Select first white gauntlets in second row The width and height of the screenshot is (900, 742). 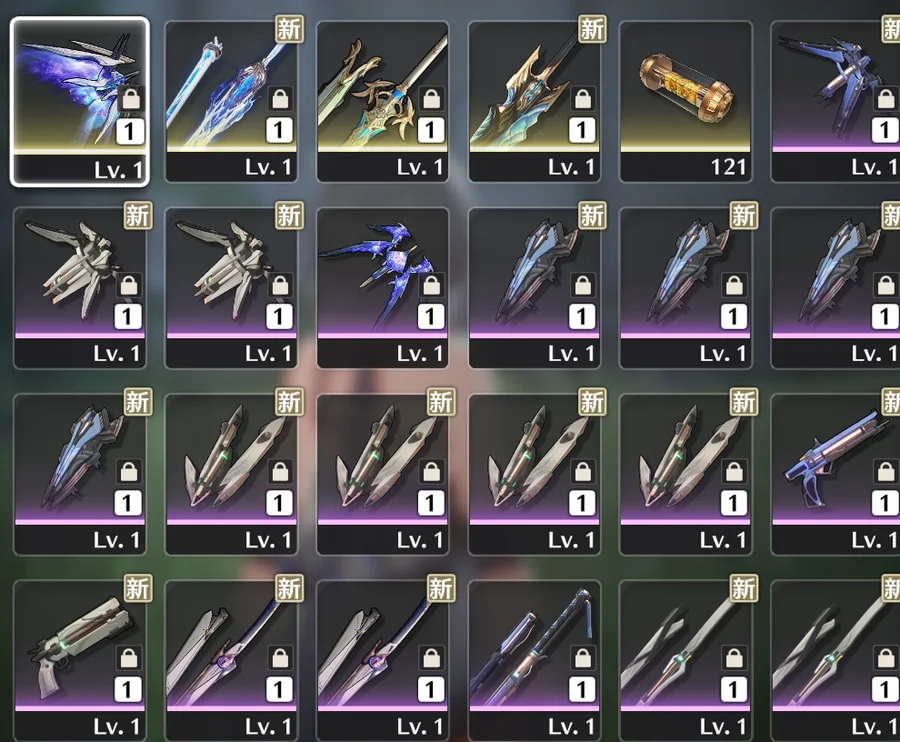click(80, 288)
